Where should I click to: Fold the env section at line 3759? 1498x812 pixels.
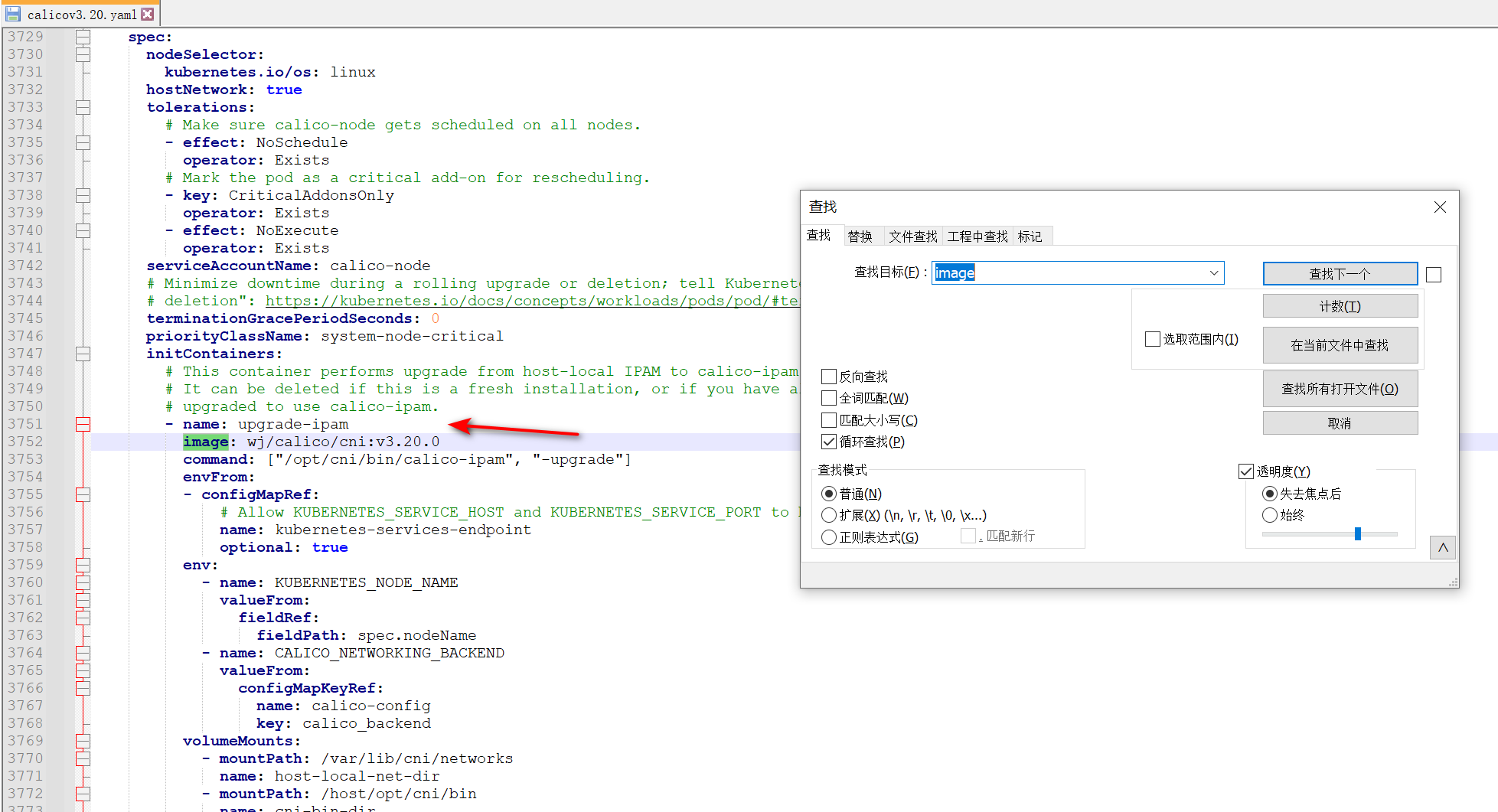coord(83,566)
